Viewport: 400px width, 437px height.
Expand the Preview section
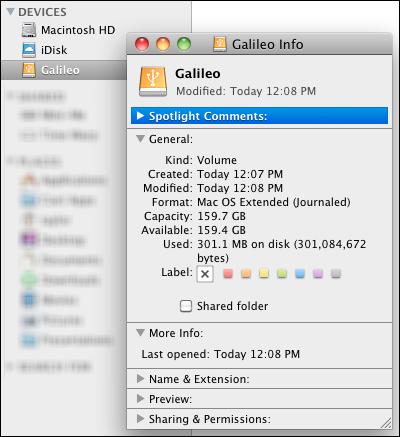[x=140, y=399]
